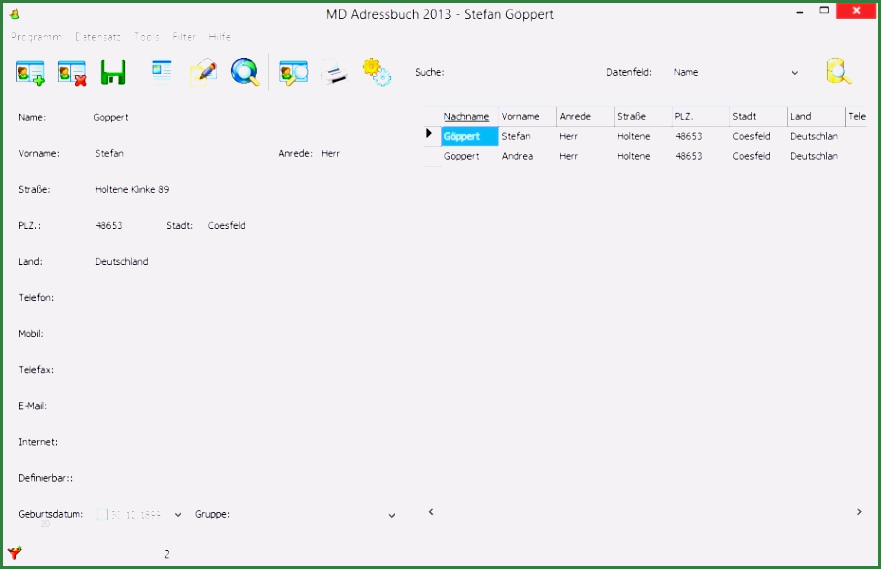This screenshot has height=569, width=881.
Task: Maximize the MD Adressbuch window
Action: point(824,11)
